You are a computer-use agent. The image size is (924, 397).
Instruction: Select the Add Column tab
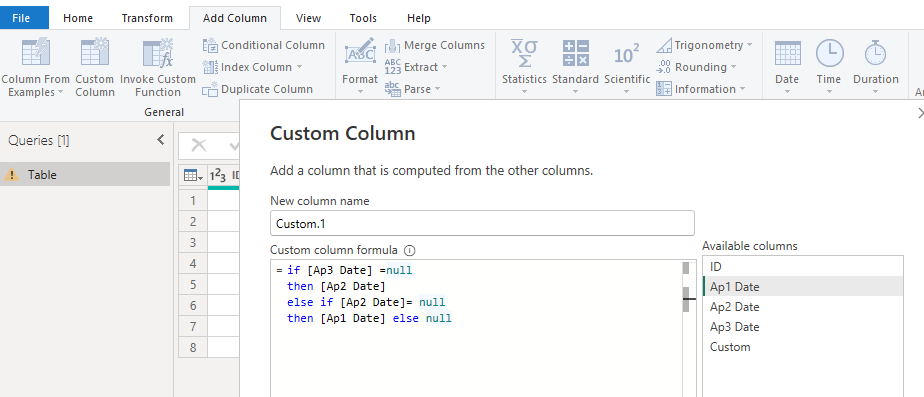tap(235, 18)
